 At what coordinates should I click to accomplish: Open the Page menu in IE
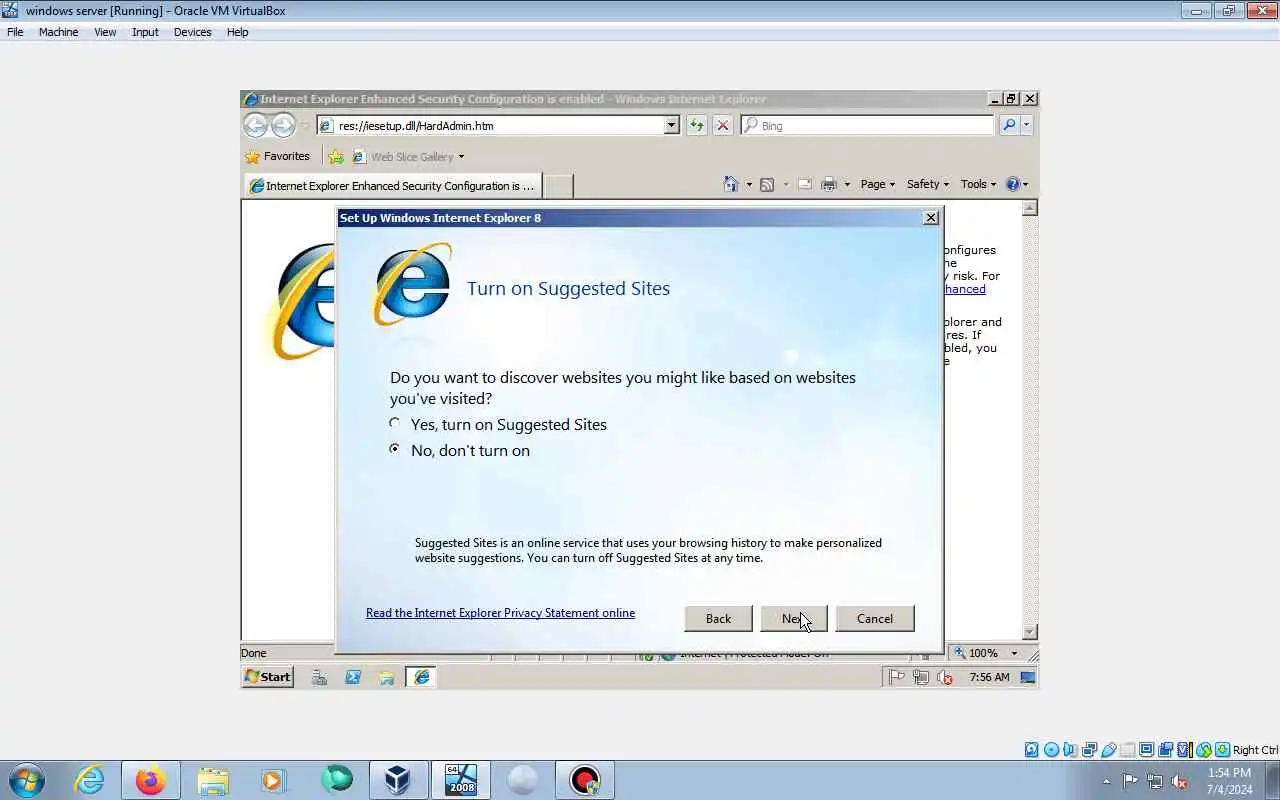(877, 184)
